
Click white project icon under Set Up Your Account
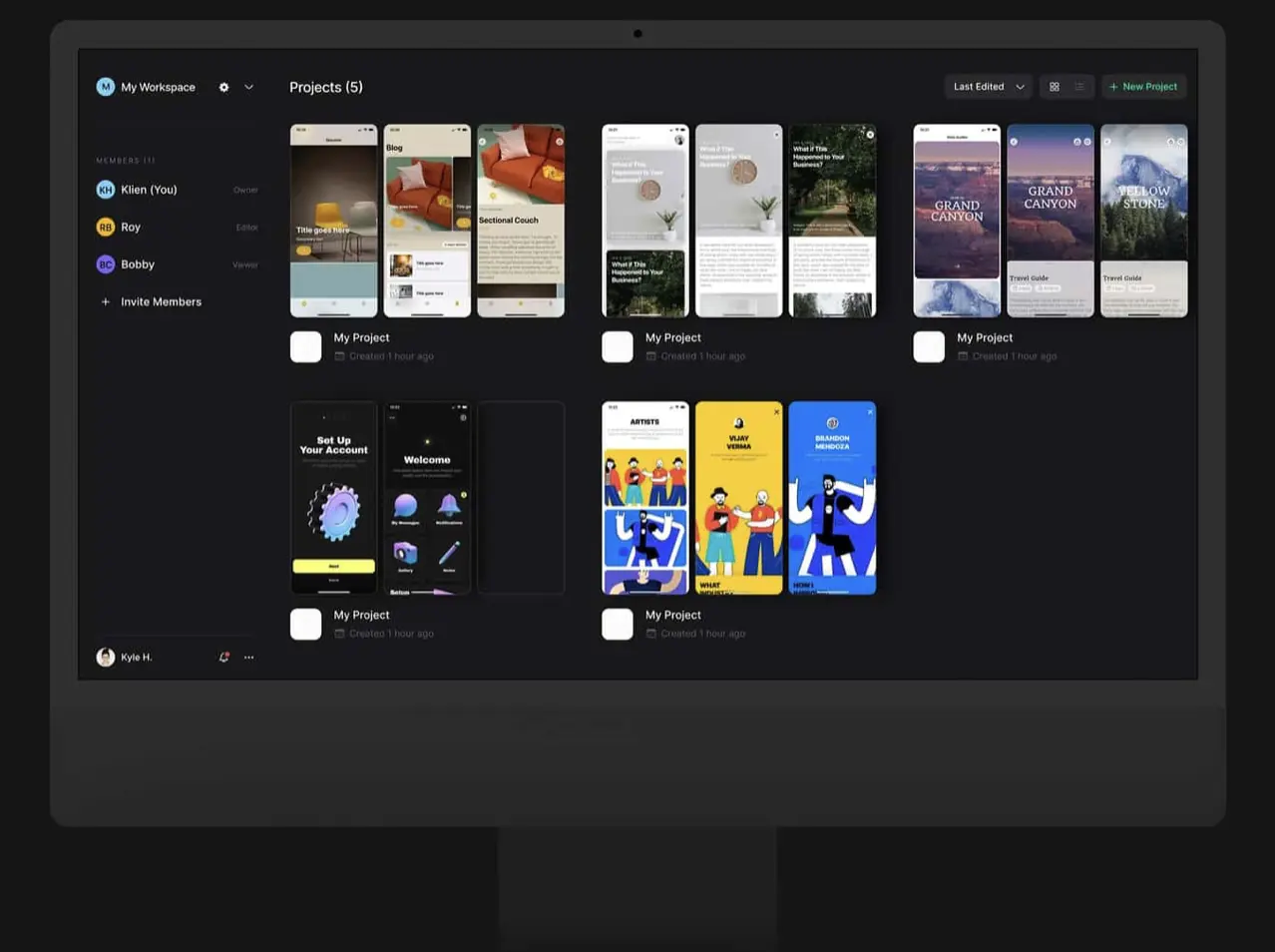[x=305, y=624]
